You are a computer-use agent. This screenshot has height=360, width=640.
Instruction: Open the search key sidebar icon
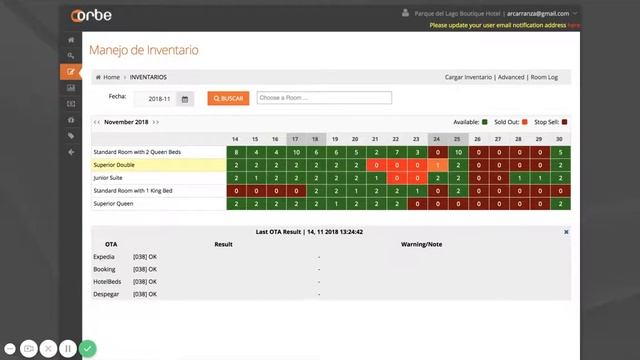(71, 56)
